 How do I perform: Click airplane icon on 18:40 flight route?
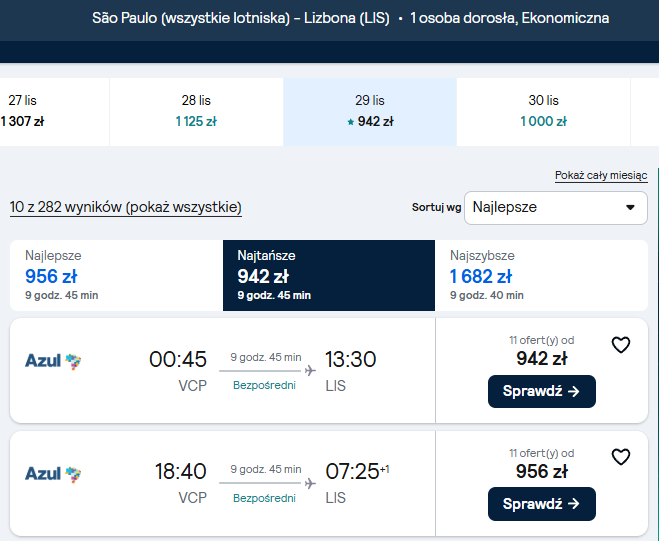[x=310, y=483]
